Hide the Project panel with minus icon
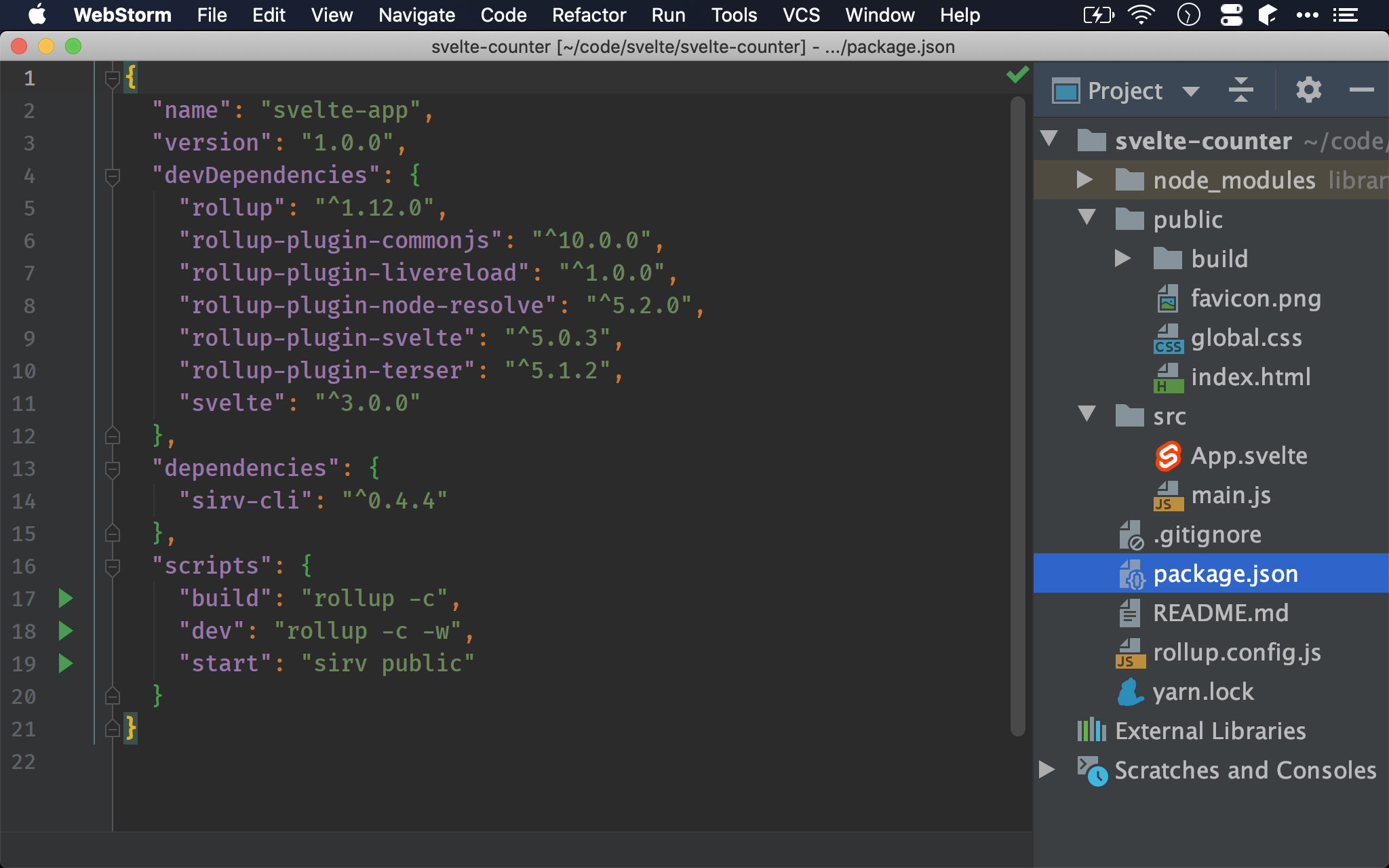The height and width of the screenshot is (868, 1389). (x=1361, y=90)
